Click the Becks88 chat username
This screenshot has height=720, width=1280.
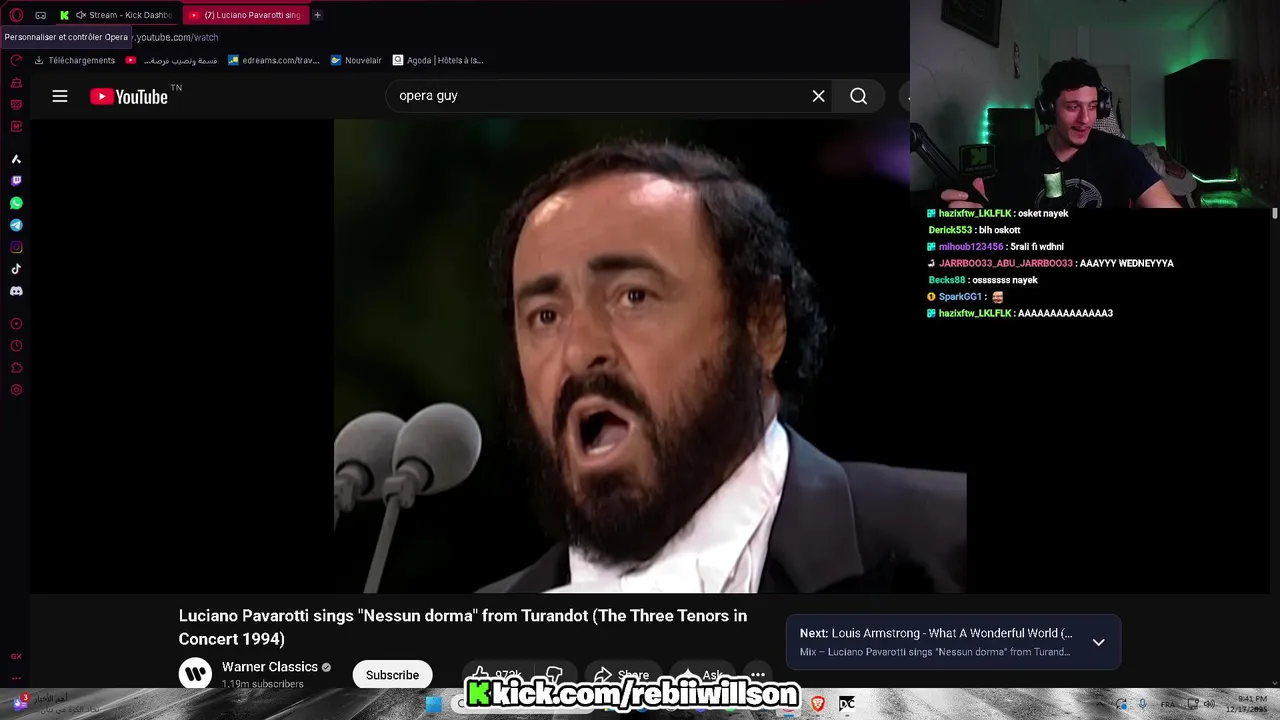point(947,280)
